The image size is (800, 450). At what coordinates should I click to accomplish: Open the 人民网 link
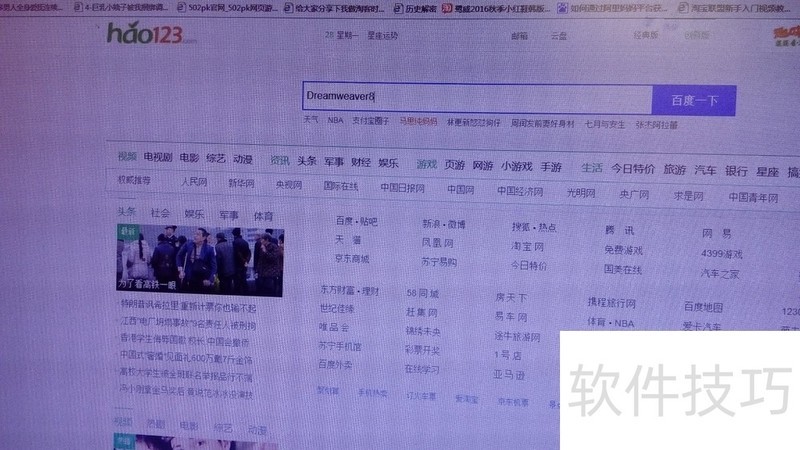[194, 182]
